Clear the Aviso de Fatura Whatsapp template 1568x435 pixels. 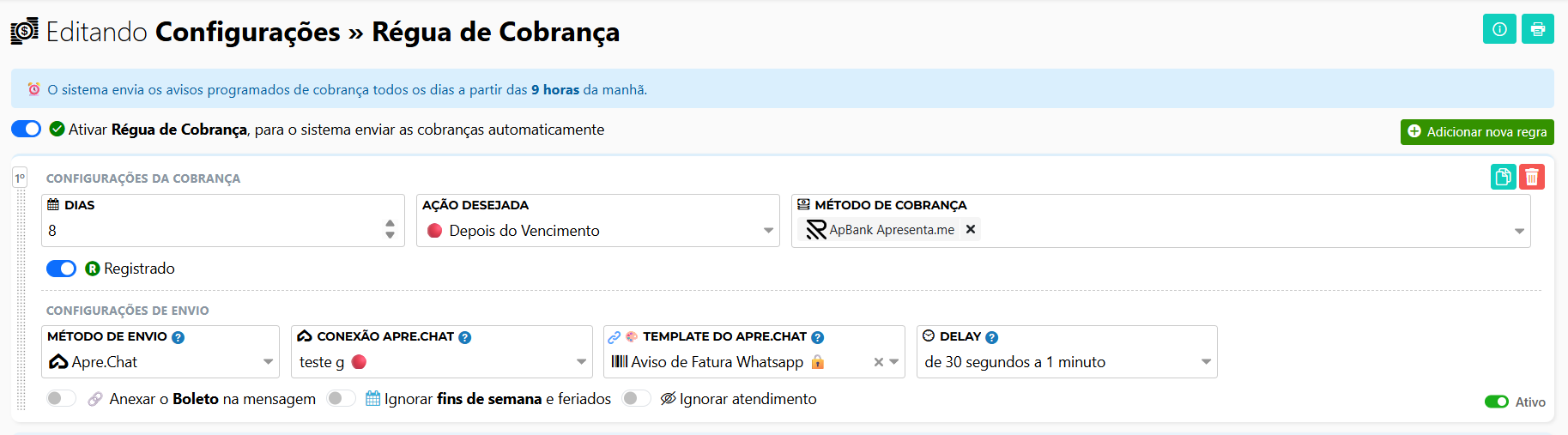[878, 362]
